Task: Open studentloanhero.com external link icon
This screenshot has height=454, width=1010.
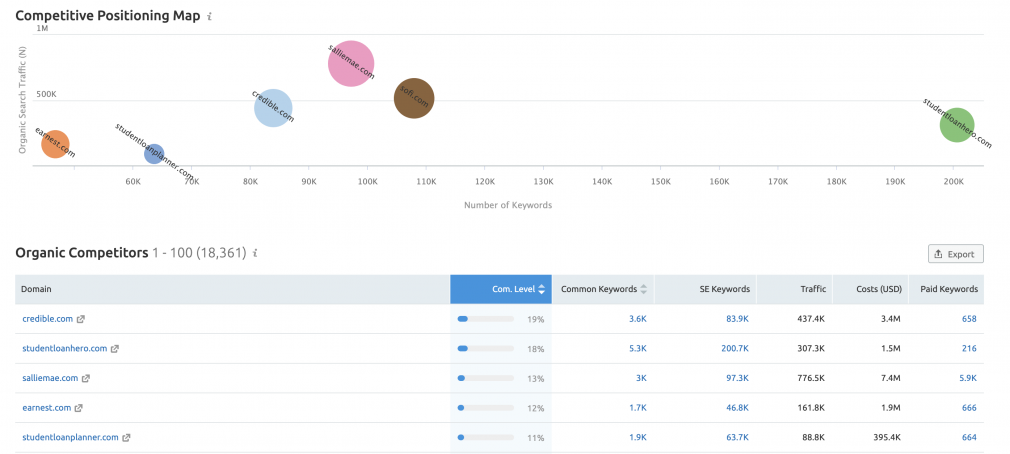Action: pos(115,348)
